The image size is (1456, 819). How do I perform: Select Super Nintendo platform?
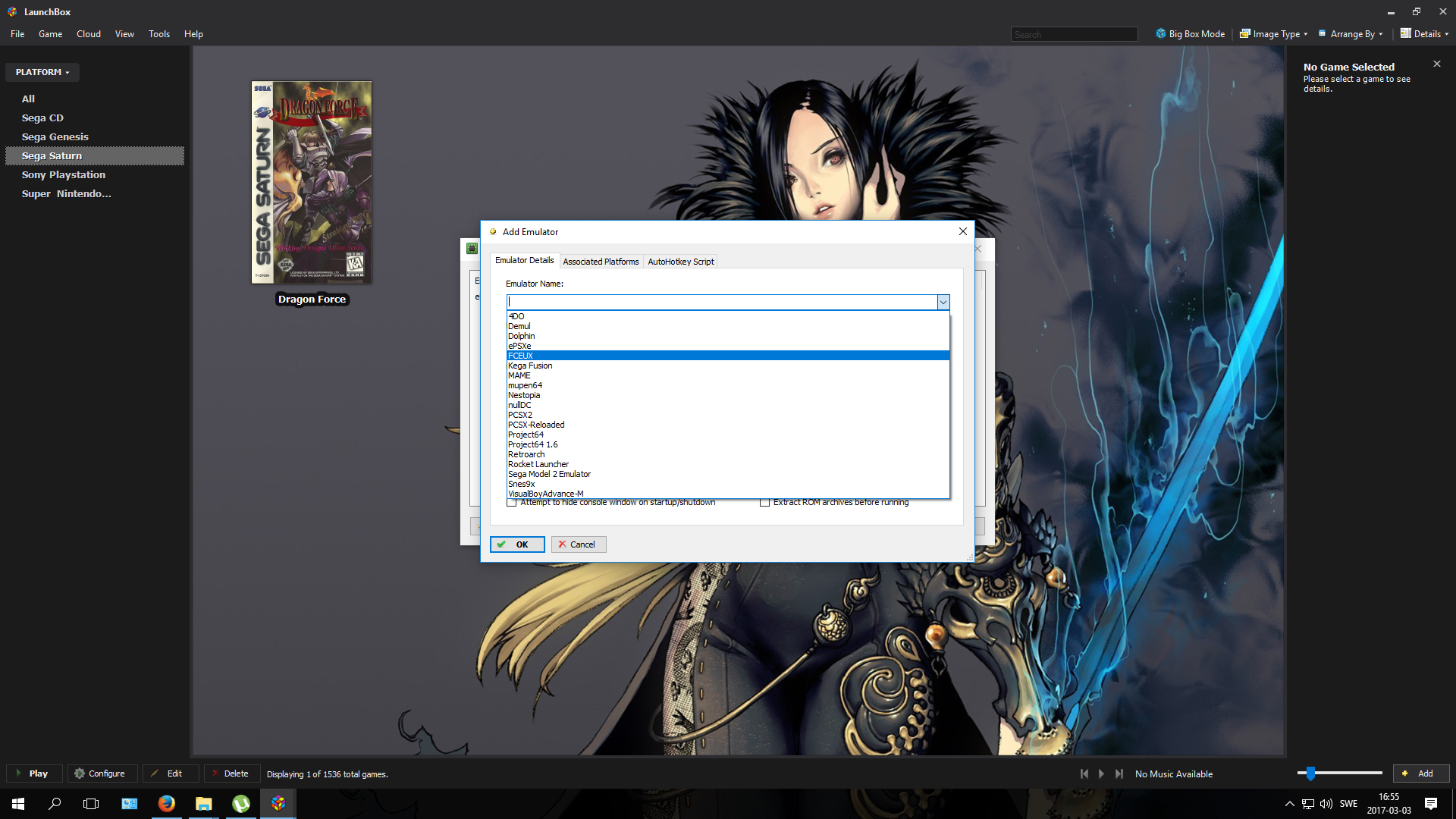click(x=95, y=193)
